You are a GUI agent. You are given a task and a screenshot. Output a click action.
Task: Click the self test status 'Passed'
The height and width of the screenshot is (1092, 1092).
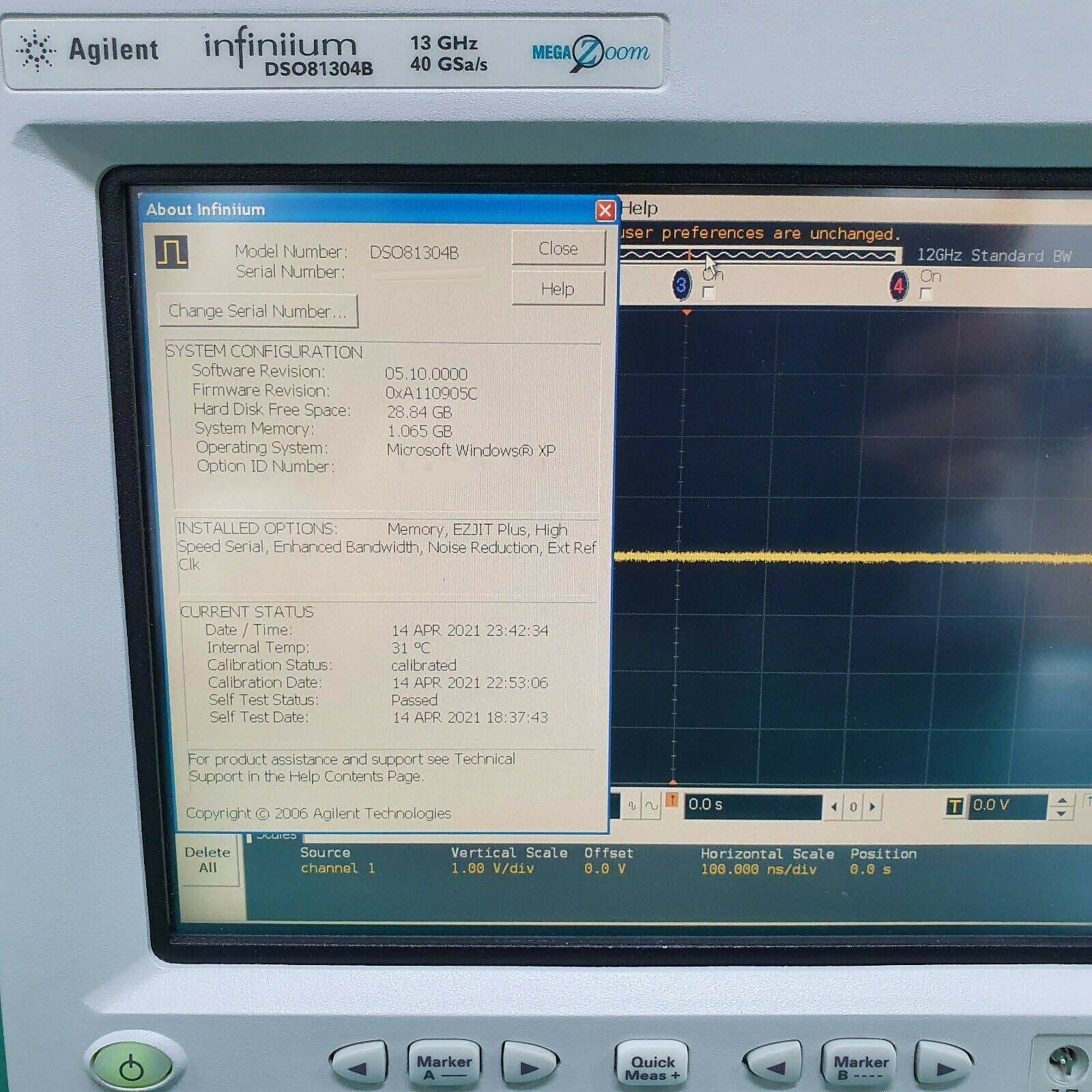(x=414, y=700)
